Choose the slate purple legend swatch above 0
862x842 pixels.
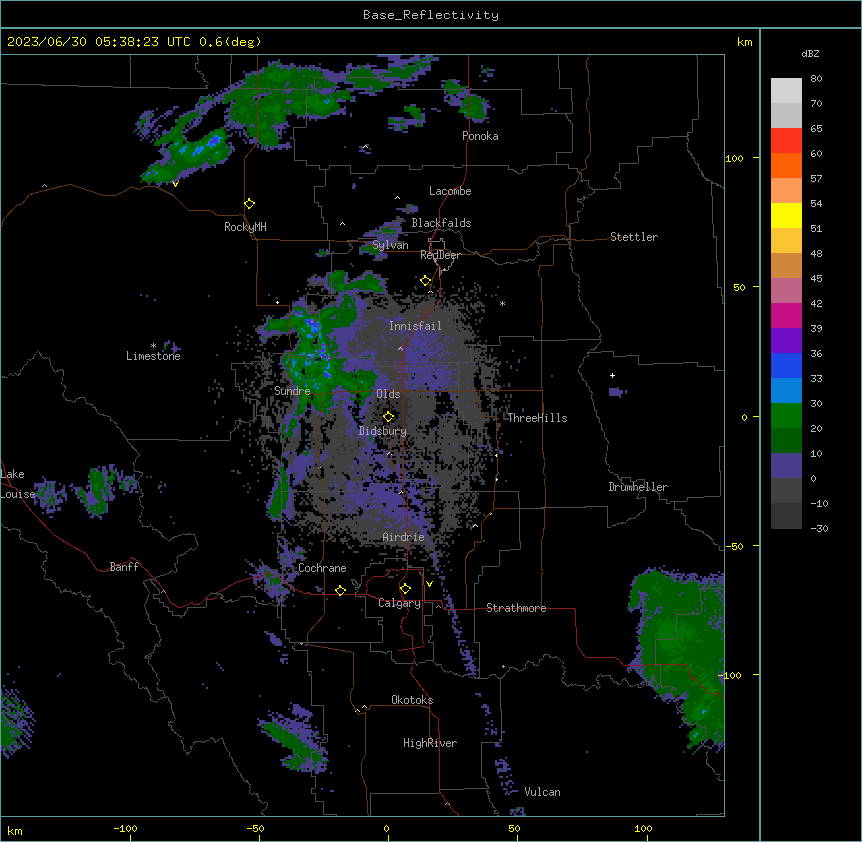click(x=786, y=466)
